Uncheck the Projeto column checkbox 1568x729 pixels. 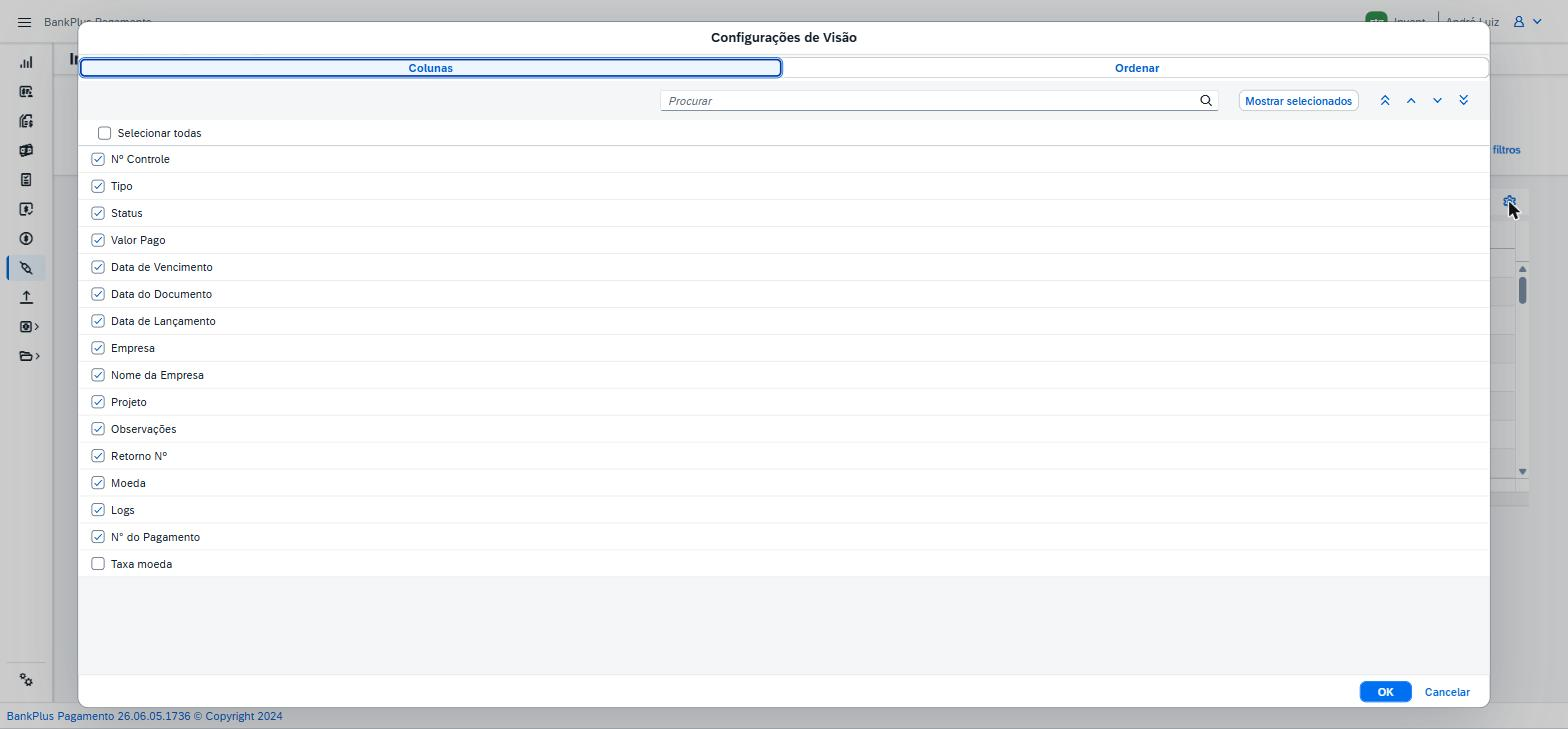point(98,402)
